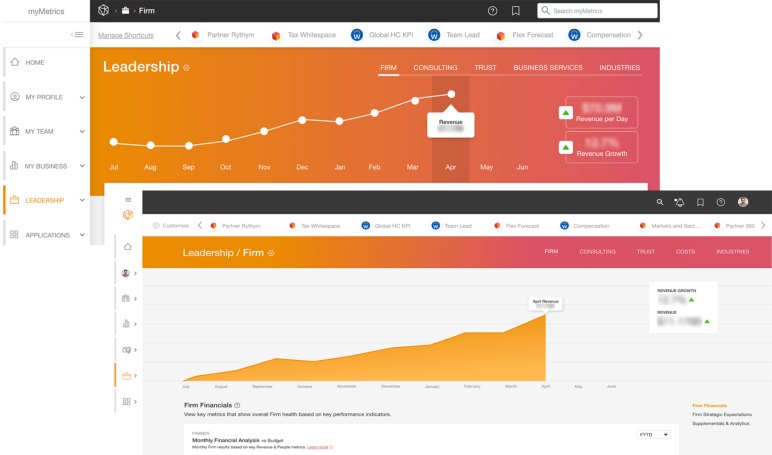The height and width of the screenshot is (455, 772).
Task: Click applications grid icon in collapsed sidebar
Action: [127, 401]
